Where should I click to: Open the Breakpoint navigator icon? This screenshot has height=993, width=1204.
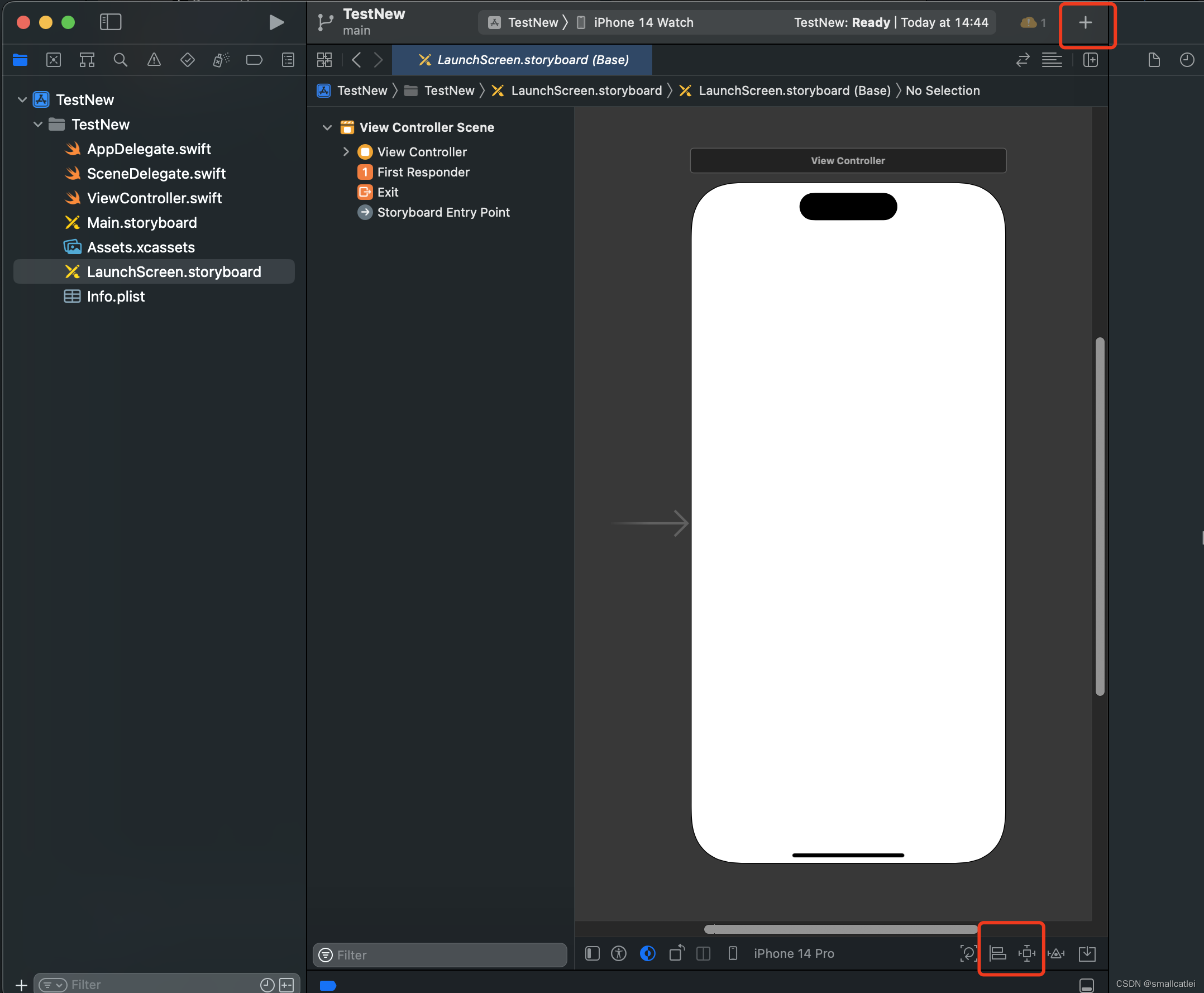(254, 60)
